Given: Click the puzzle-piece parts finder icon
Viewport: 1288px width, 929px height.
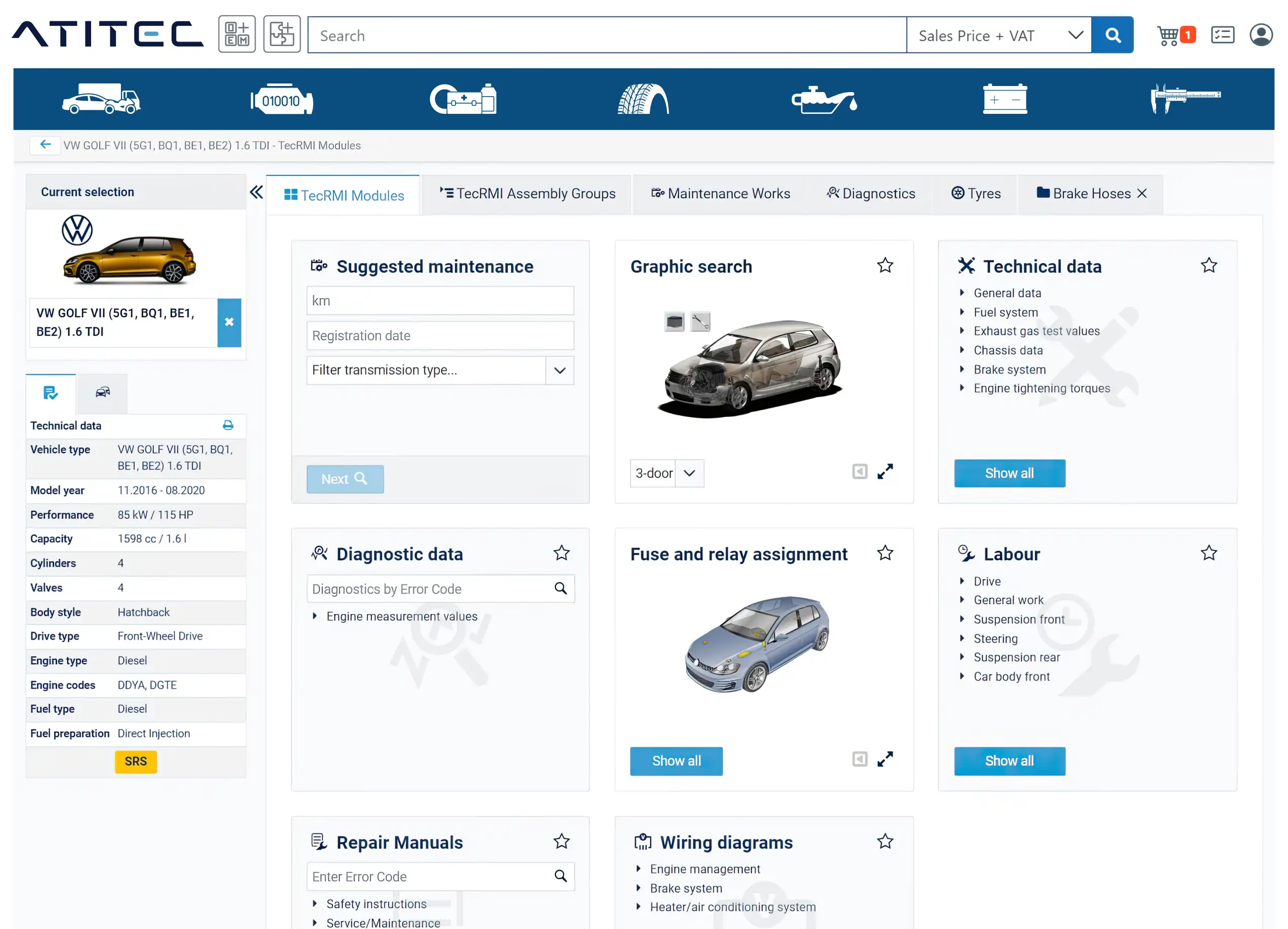Looking at the screenshot, I should (x=282, y=34).
